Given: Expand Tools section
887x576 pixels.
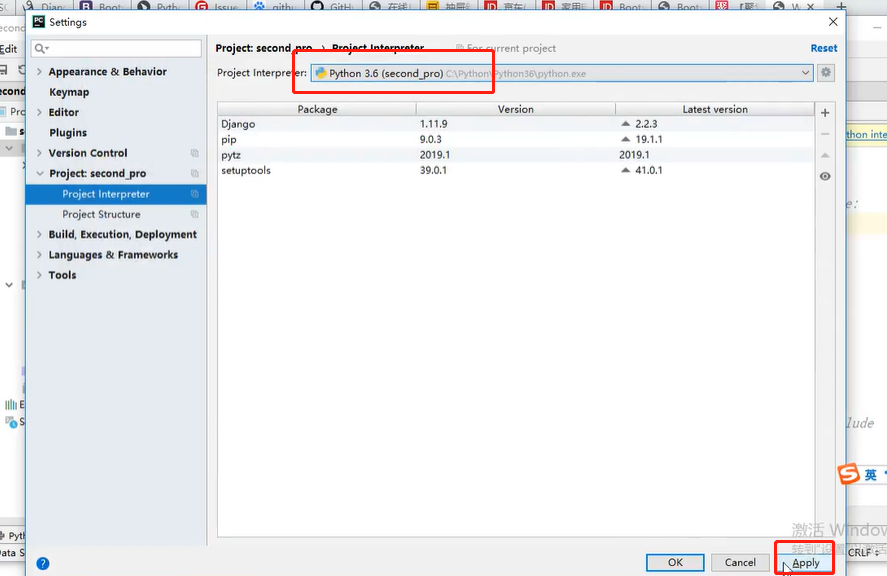Looking at the screenshot, I should [39, 276].
